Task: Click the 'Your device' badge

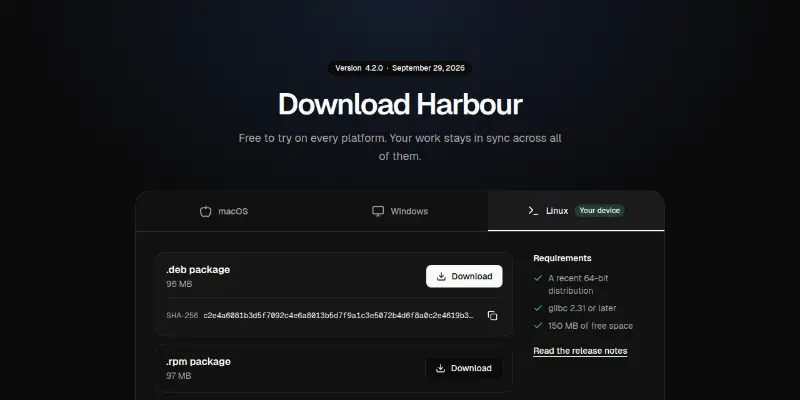Action: pos(599,211)
